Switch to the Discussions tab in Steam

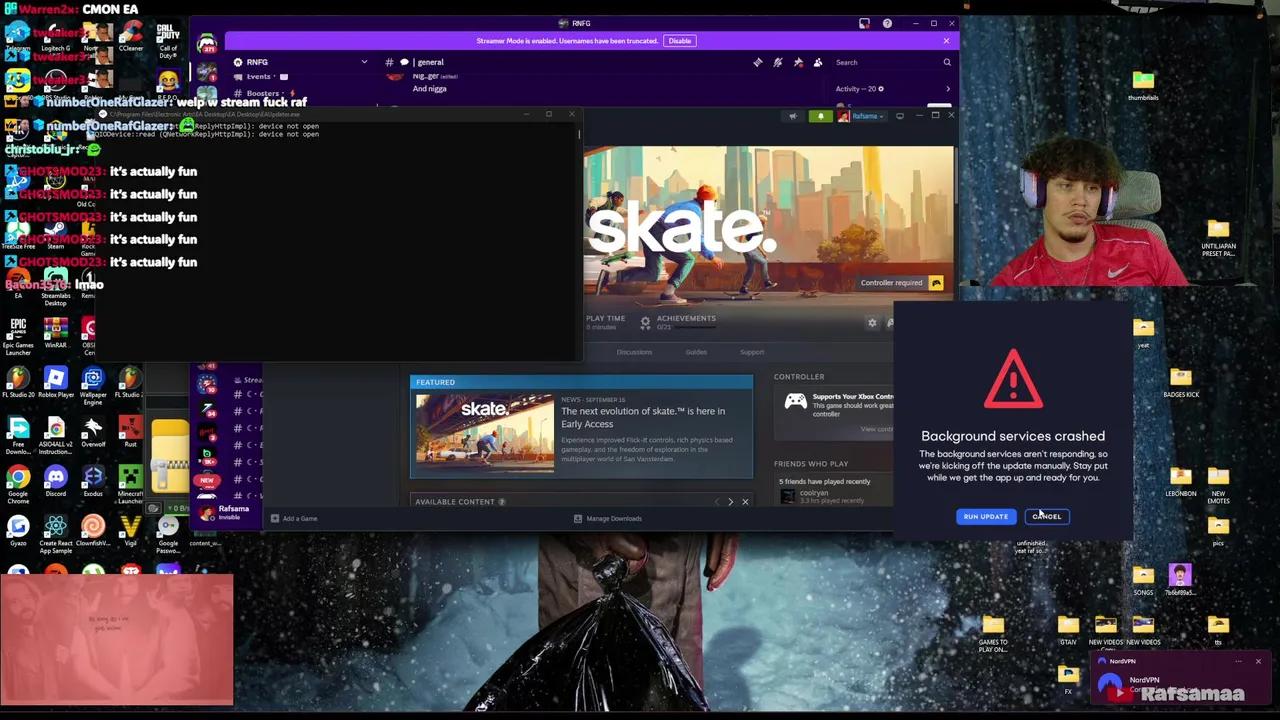point(634,352)
